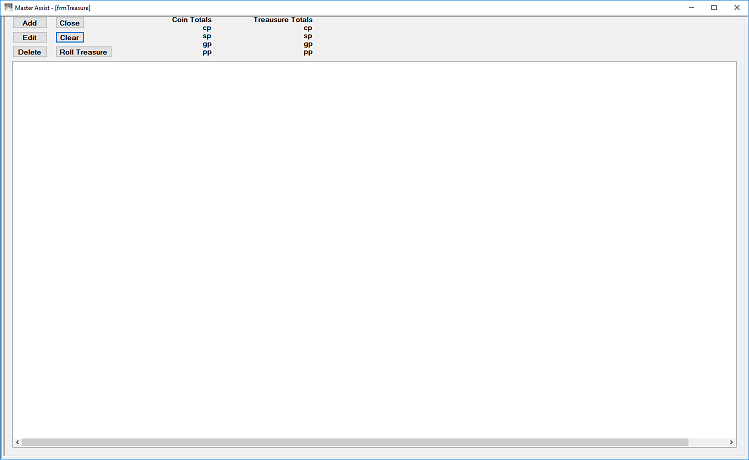Click the gp label under Coin Totals

[x=207, y=44]
